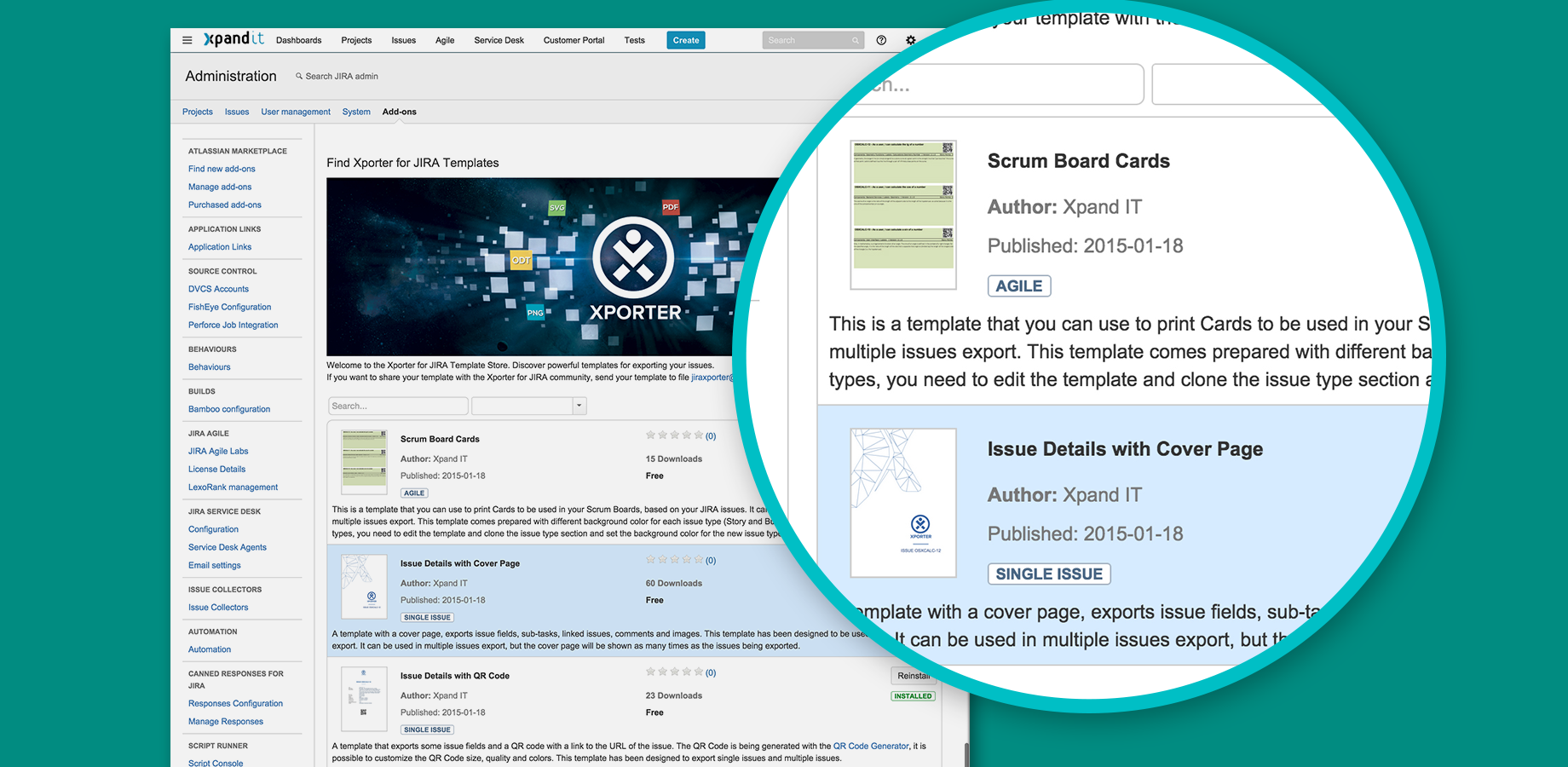
Task: Switch to Issues admin tab
Action: click(x=237, y=112)
